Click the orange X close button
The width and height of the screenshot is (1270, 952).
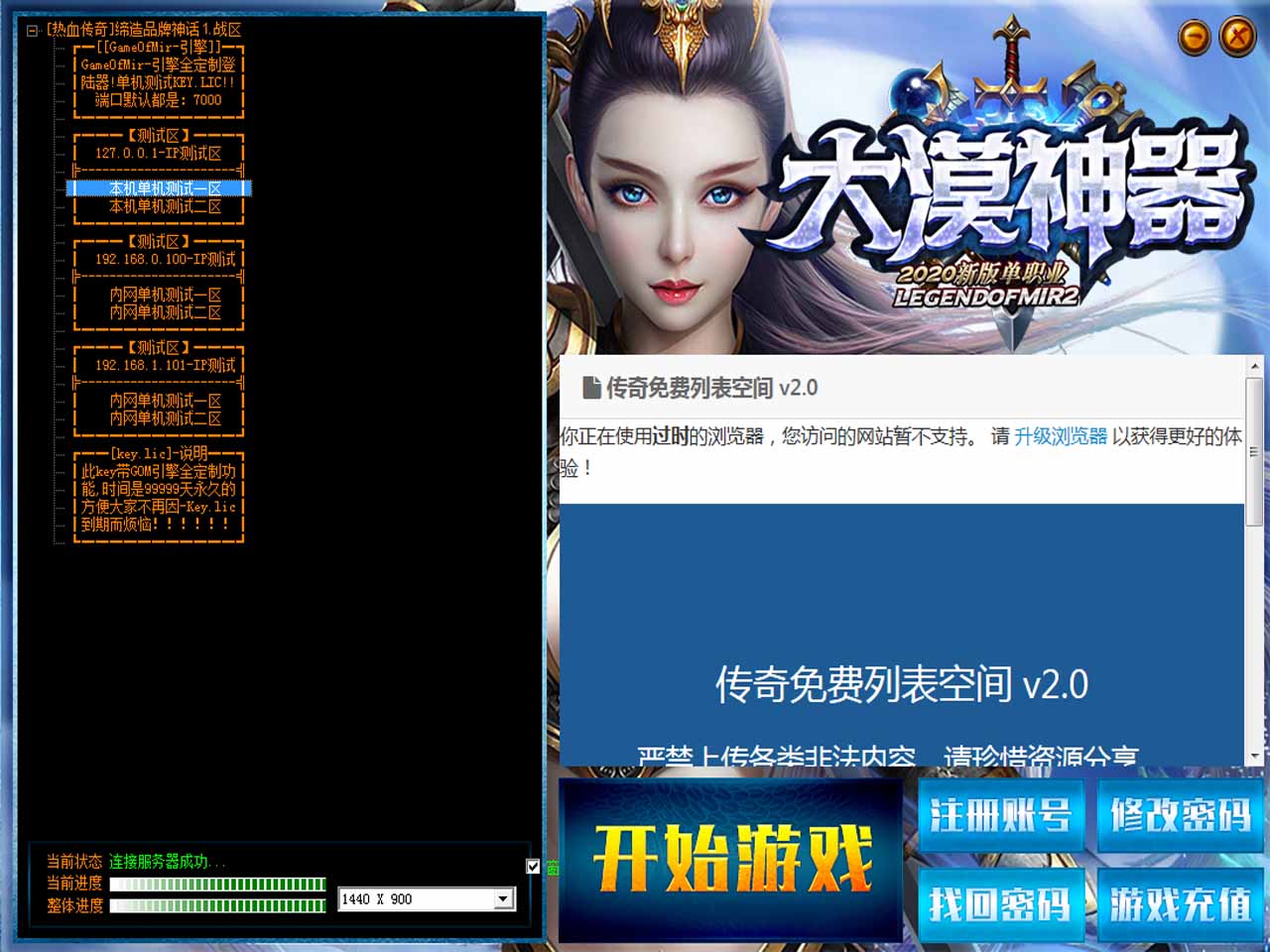[1237, 38]
